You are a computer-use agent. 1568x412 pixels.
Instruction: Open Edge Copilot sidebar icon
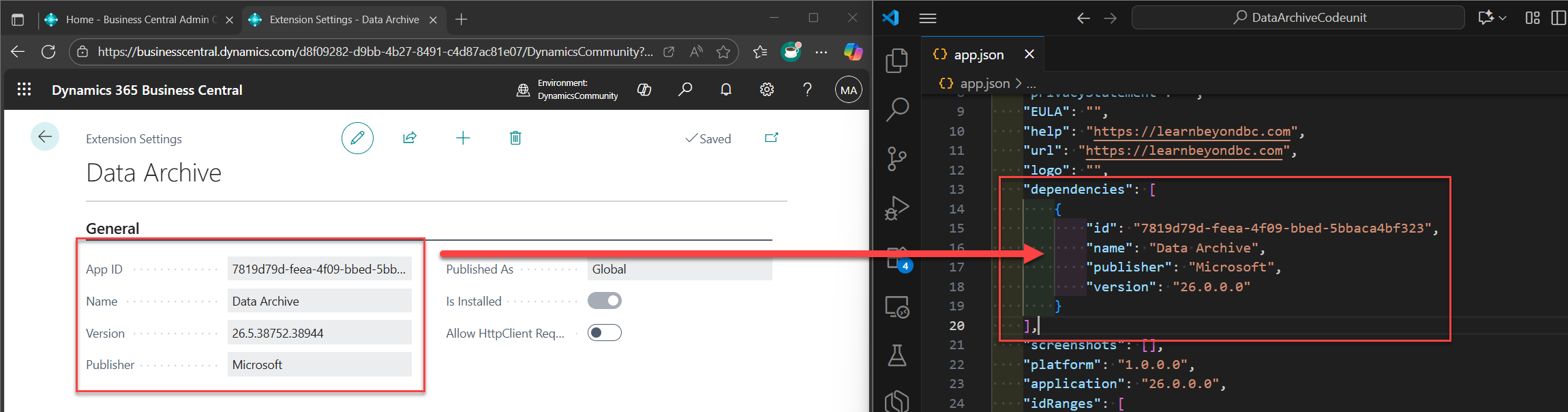click(x=853, y=52)
